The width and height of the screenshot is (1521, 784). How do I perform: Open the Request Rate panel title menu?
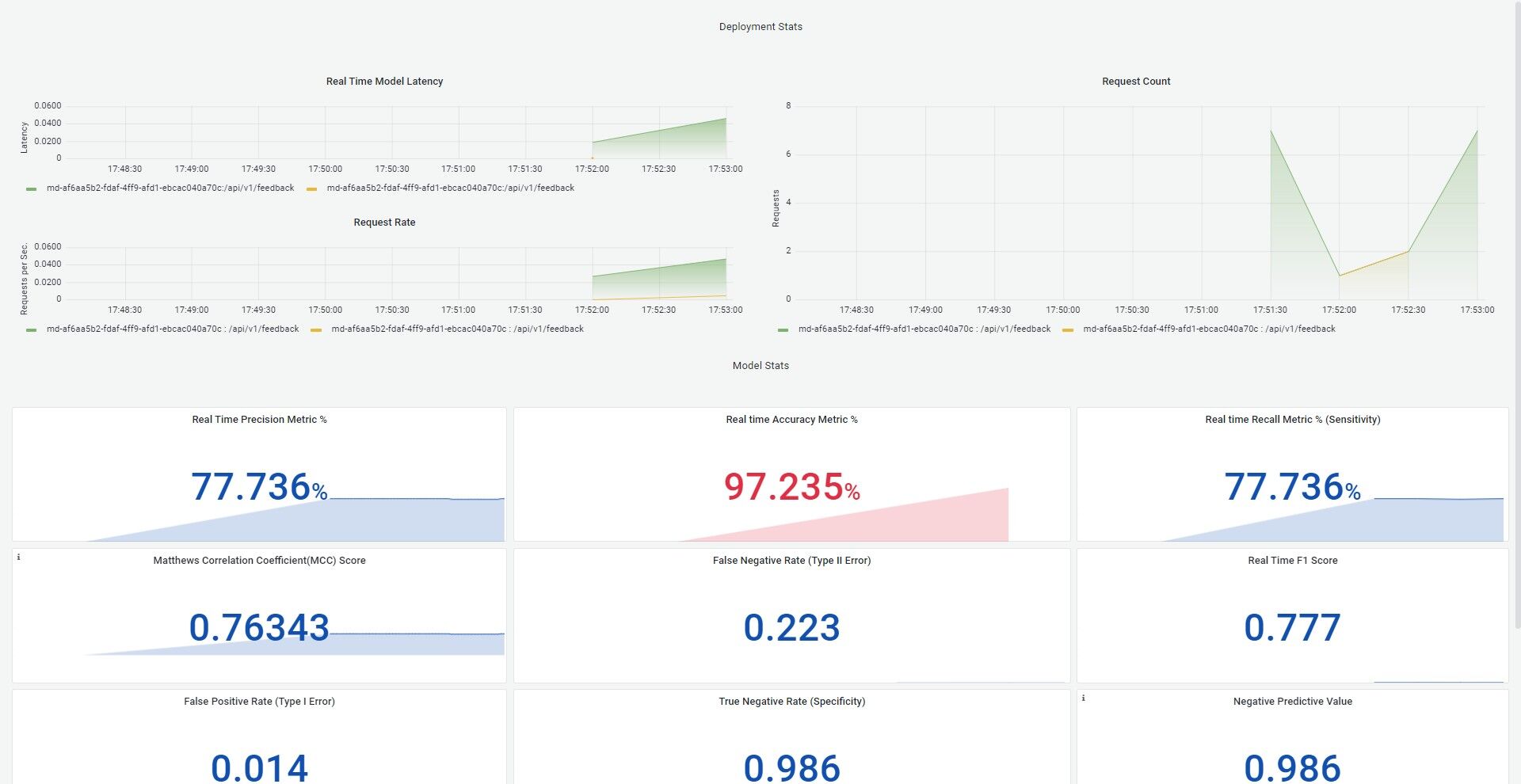click(x=384, y=223)
